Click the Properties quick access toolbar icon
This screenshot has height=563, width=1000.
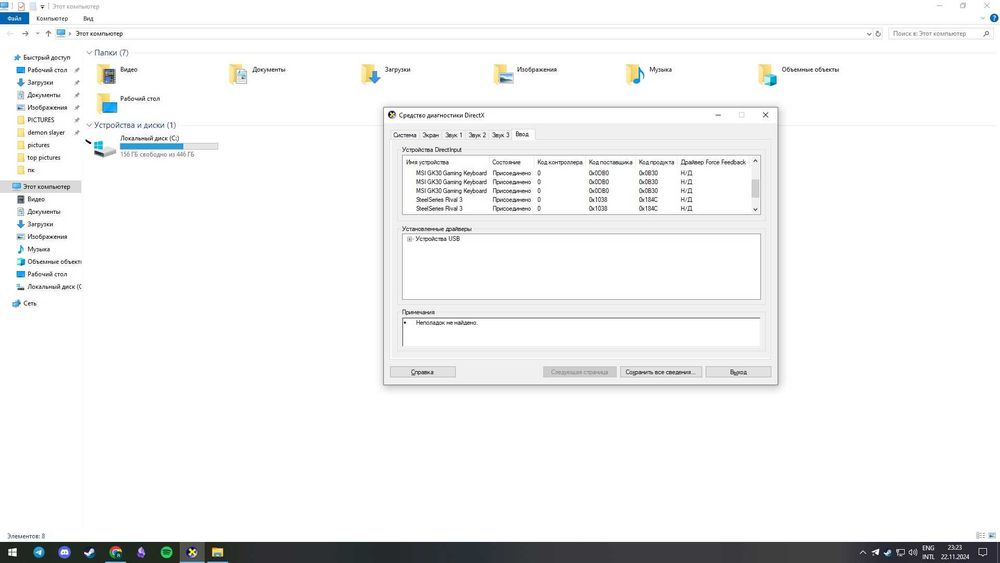pos(20,6)
